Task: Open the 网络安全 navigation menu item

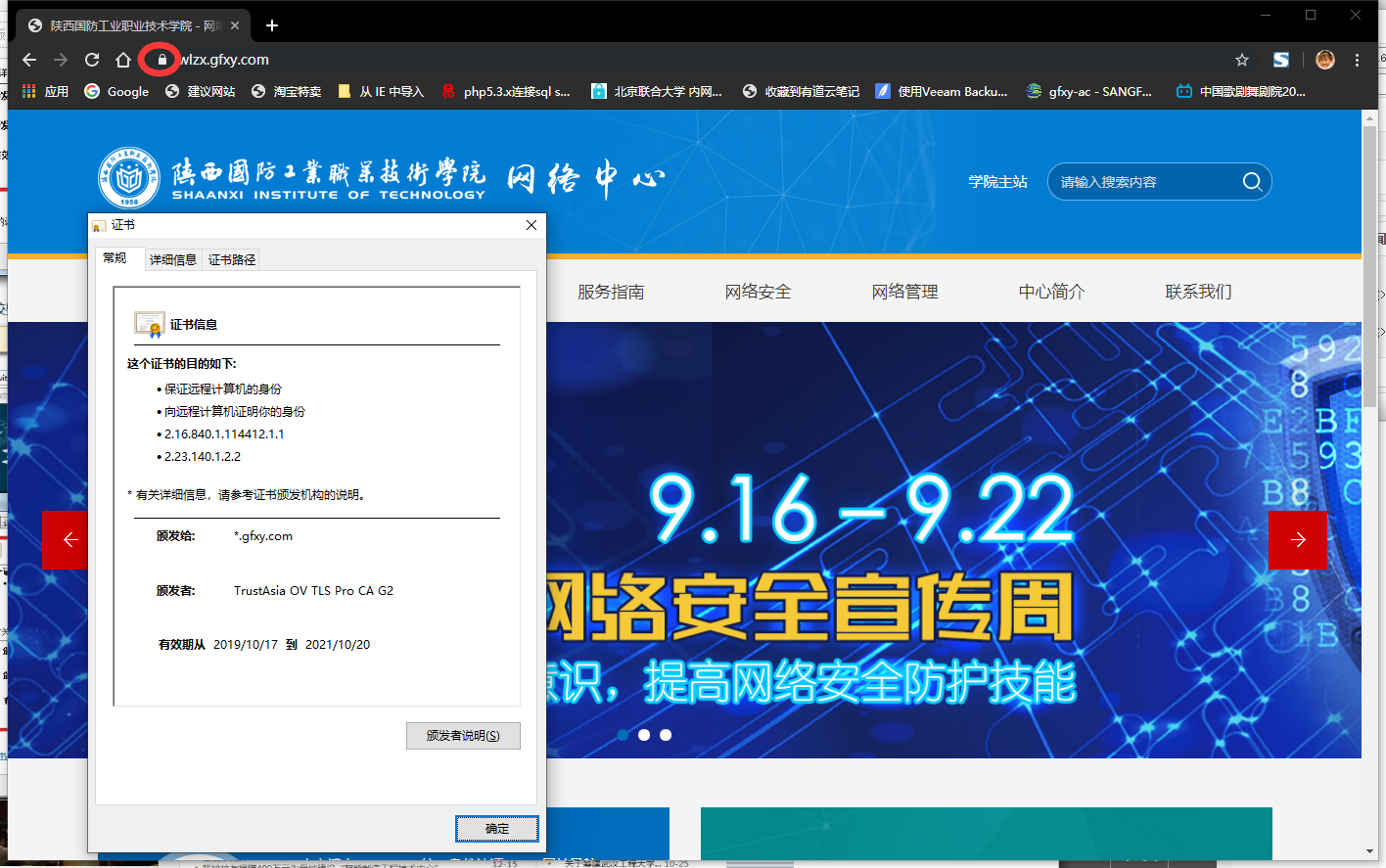Action: [758, 292]
